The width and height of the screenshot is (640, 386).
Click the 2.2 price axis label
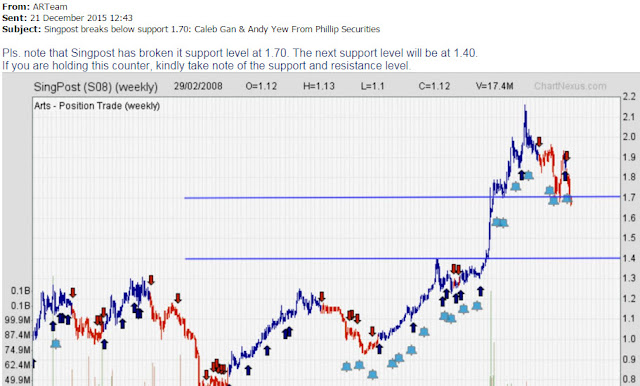pyautogui.click(x=629, y=97)
